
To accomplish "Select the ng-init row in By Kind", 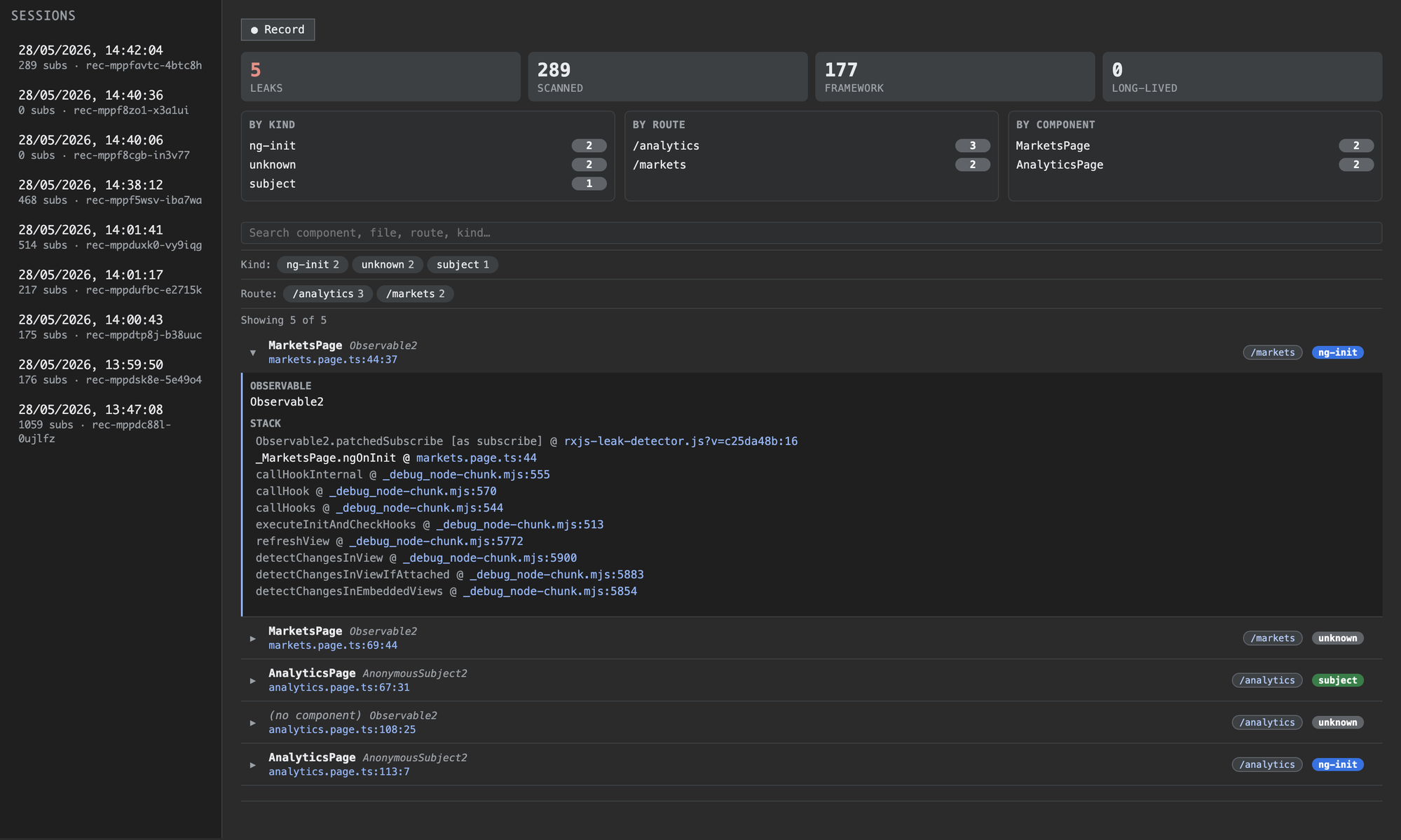I will coord(428,146).
